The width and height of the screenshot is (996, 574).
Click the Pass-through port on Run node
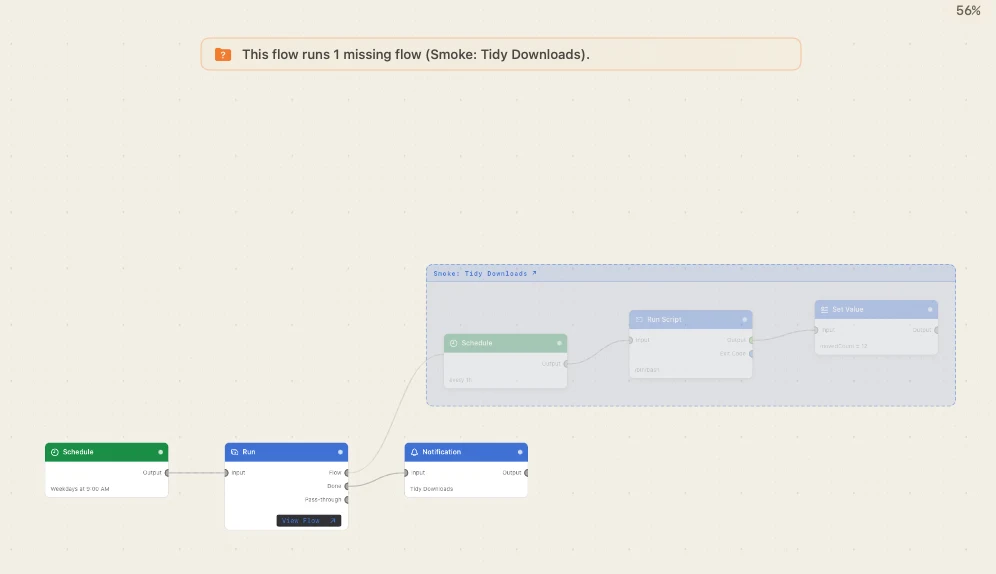coord(347,500)
